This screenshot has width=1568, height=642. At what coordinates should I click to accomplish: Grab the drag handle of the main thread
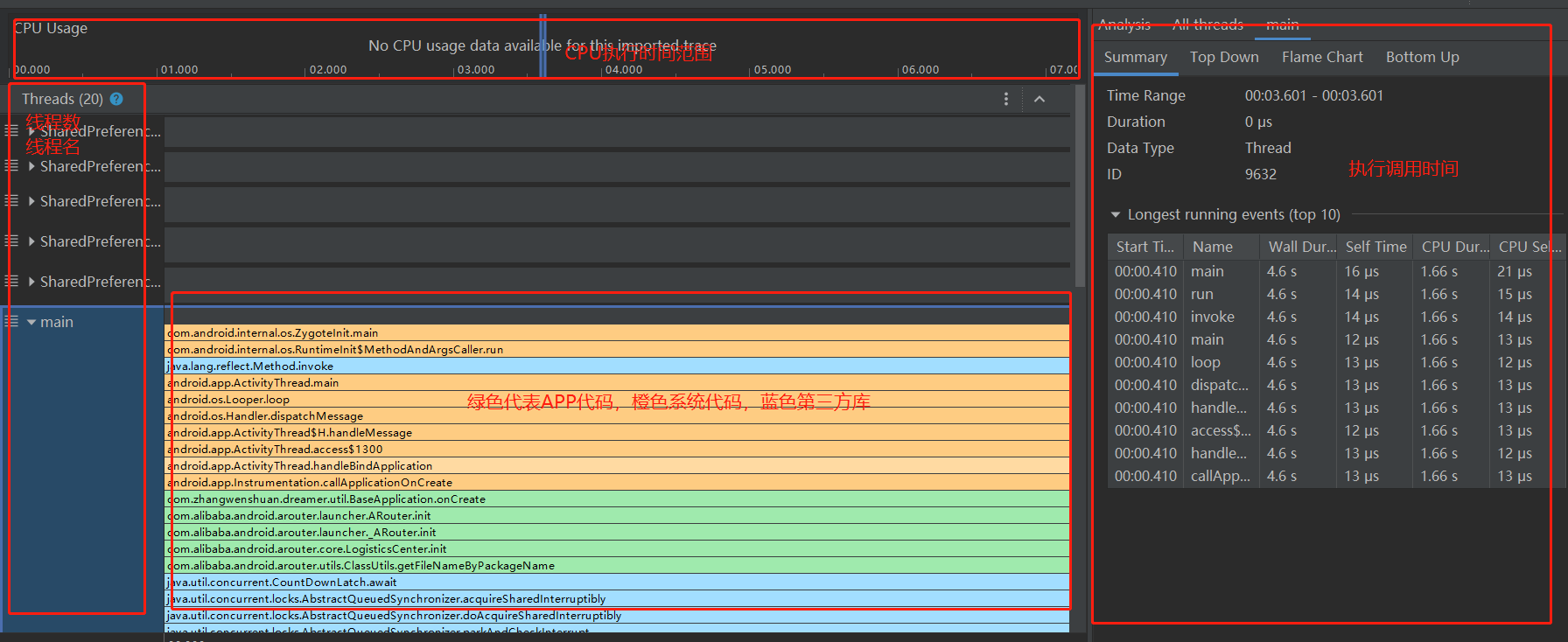coord(11,322)
